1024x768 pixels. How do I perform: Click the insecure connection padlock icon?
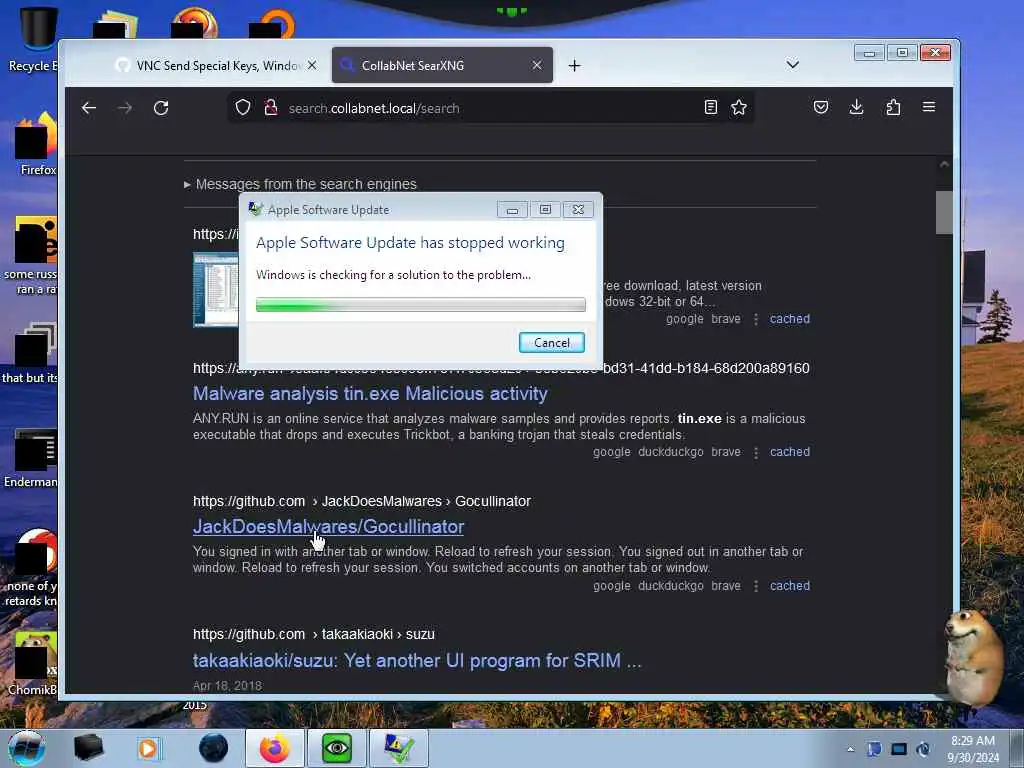point(270,107)
